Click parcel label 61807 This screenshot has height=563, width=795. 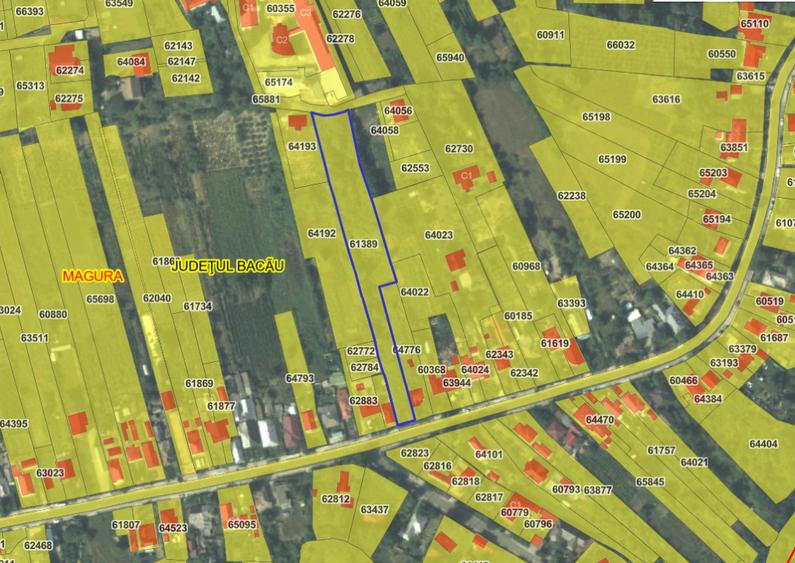[126, 525]
